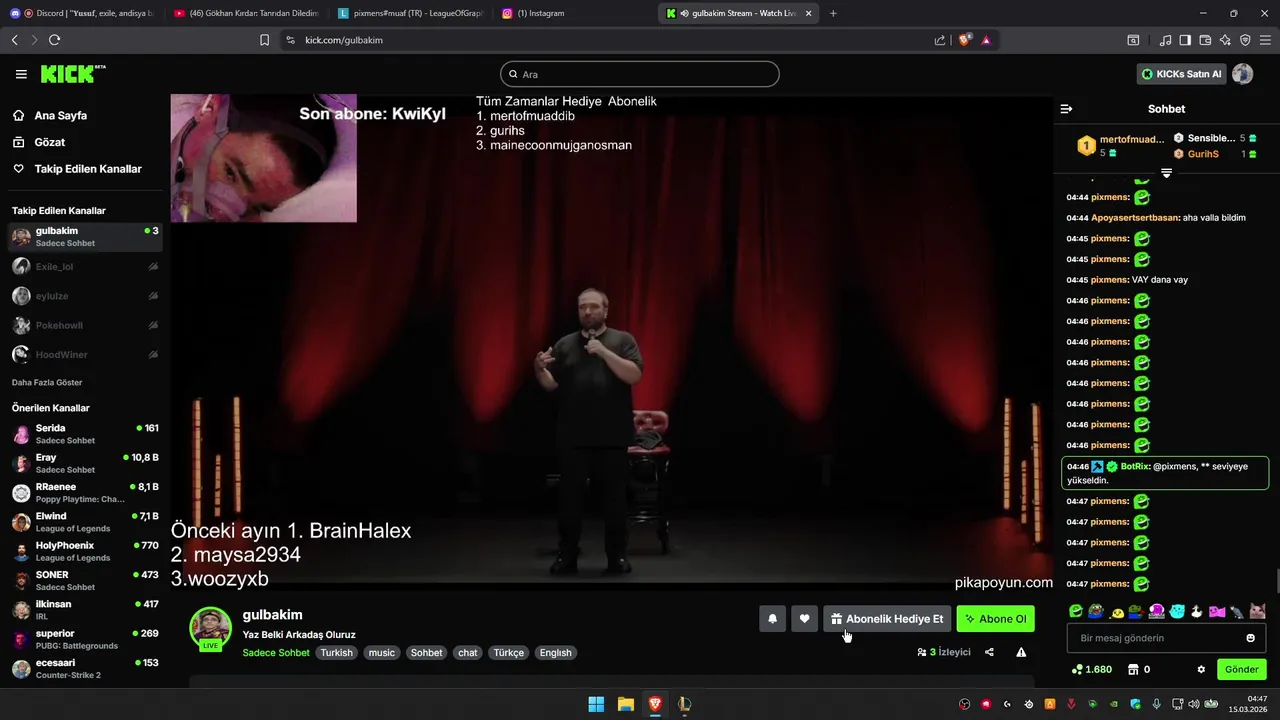Reload the page
Image resolution: width=1280 pixels, height=720 pixels.
(54, 40)
